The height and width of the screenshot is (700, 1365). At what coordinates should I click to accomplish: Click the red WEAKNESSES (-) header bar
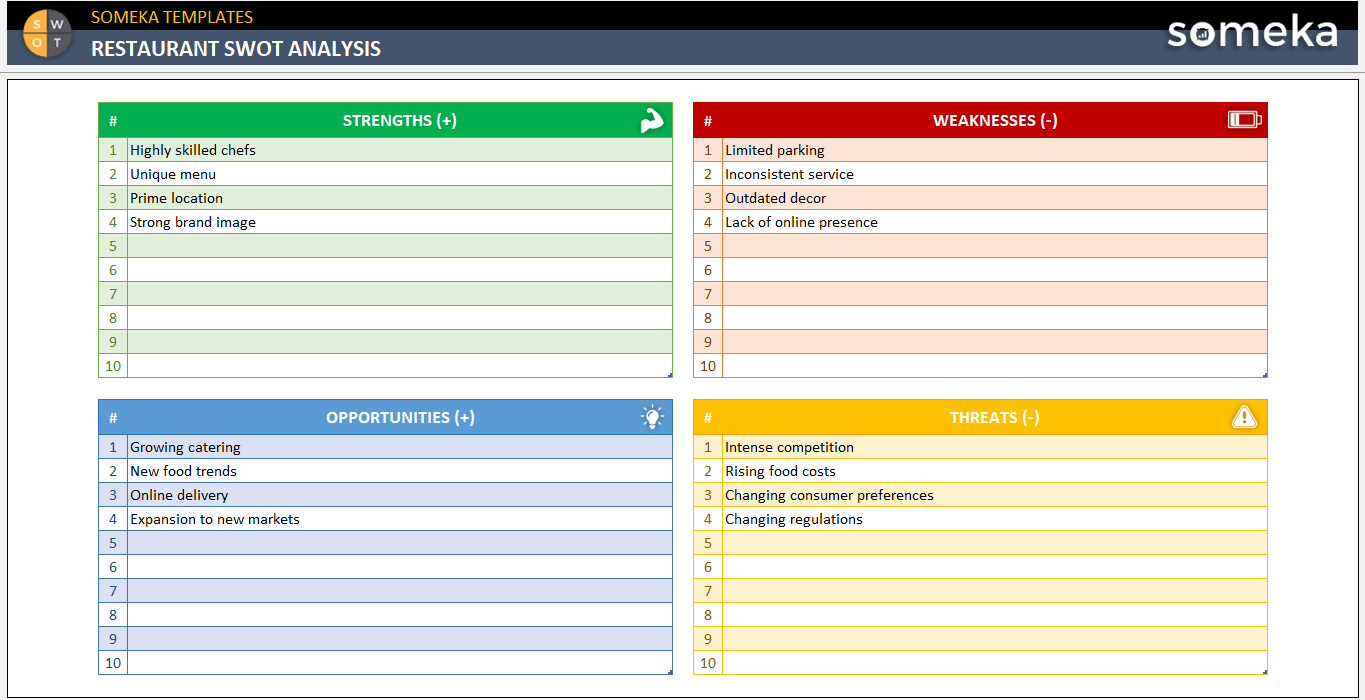tap(994, 119)
